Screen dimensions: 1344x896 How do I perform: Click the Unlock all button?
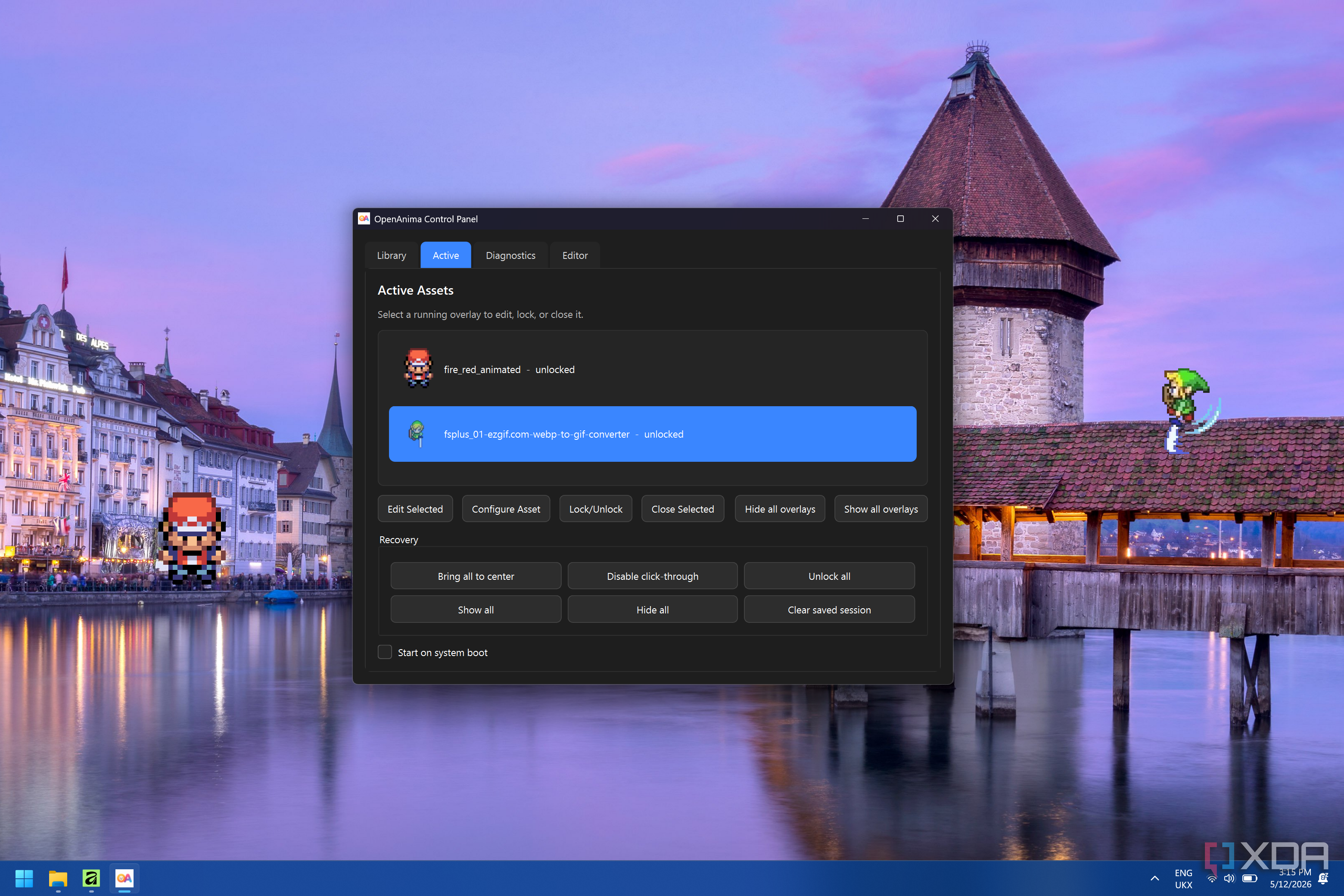click(829, 576)
